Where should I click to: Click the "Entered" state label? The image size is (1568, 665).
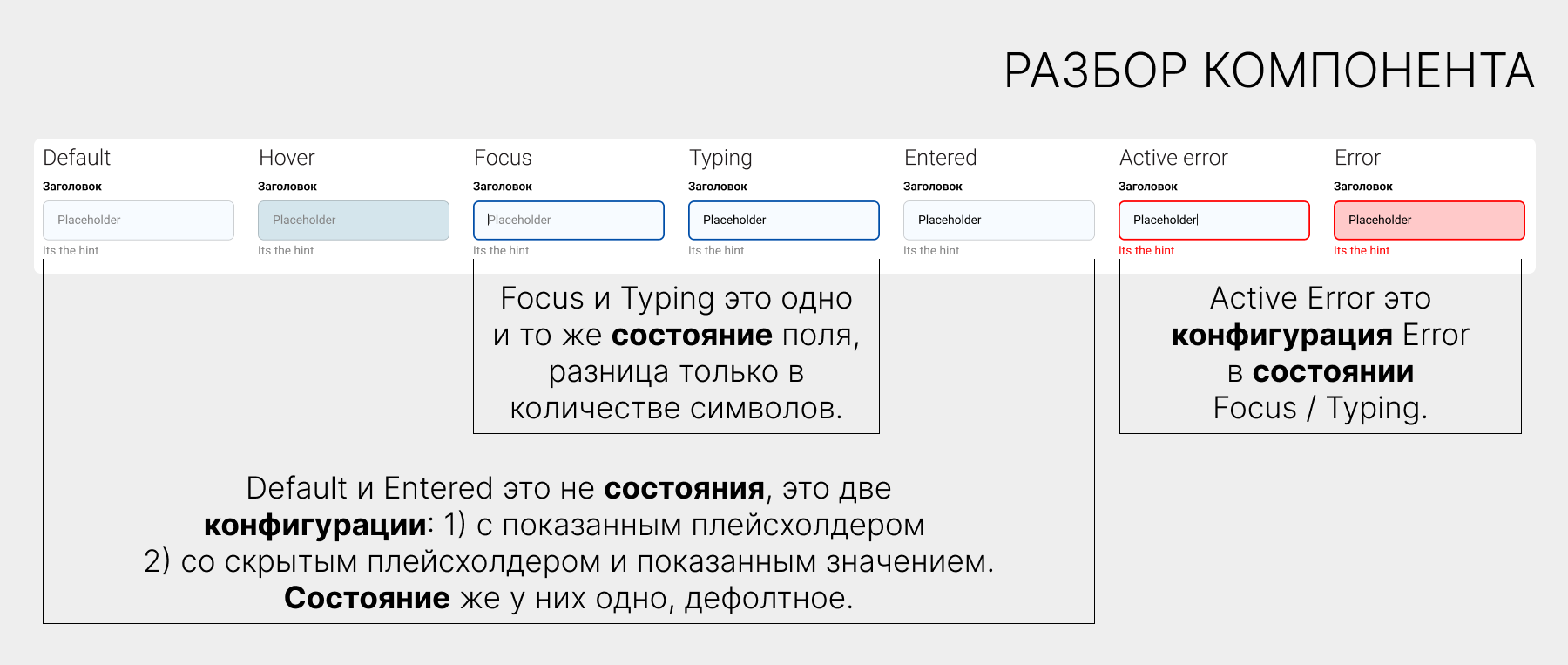point(940,158)
